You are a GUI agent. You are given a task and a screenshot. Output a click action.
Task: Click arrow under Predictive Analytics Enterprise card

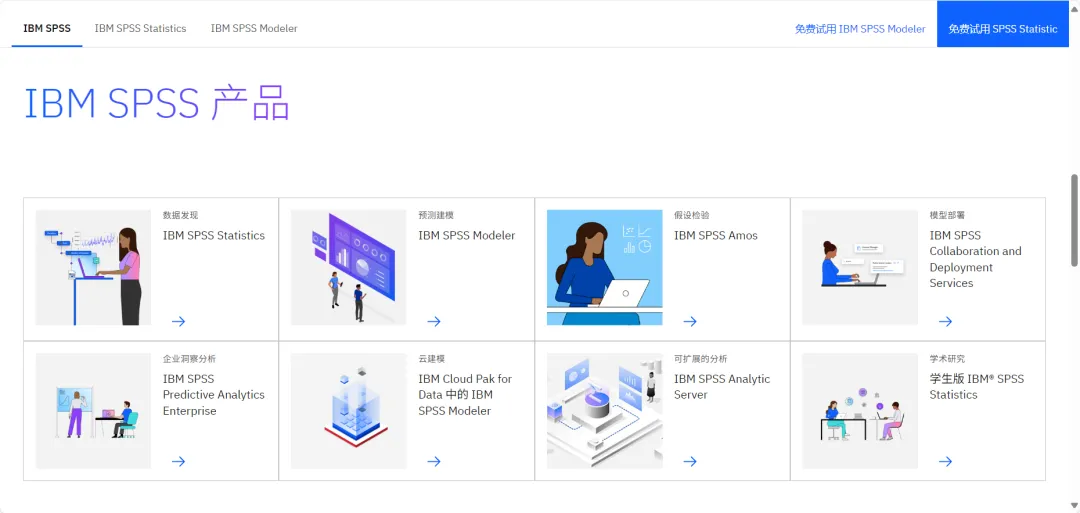(x=178, y=461)
